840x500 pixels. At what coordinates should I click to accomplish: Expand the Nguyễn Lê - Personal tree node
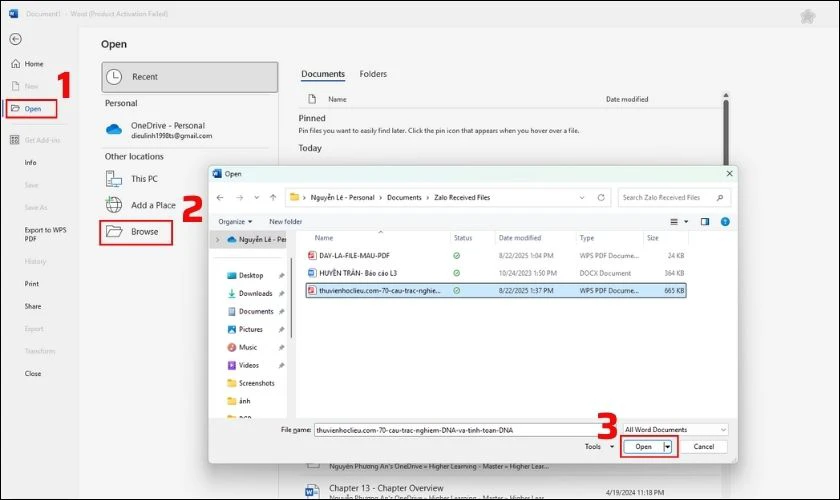point(218,240)
